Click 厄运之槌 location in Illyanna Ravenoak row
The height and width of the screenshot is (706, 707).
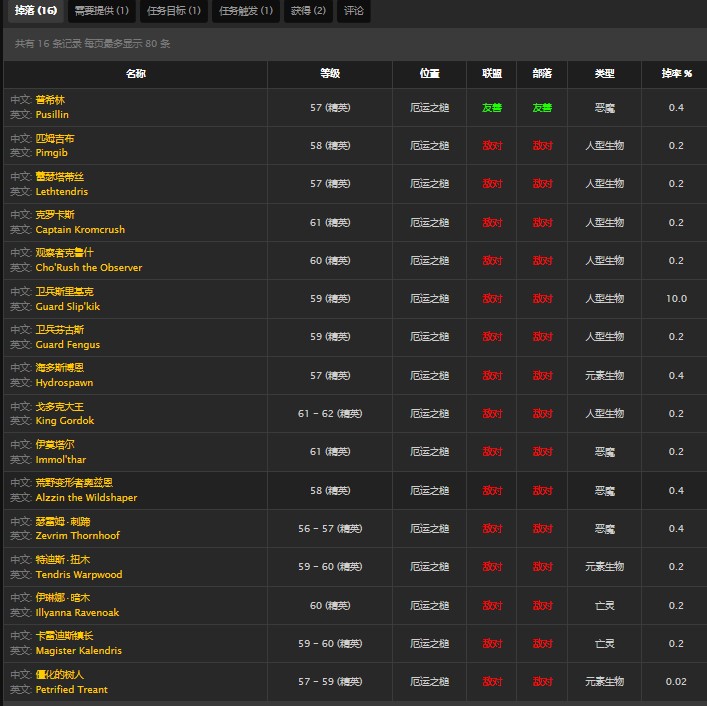pos(430,605)
